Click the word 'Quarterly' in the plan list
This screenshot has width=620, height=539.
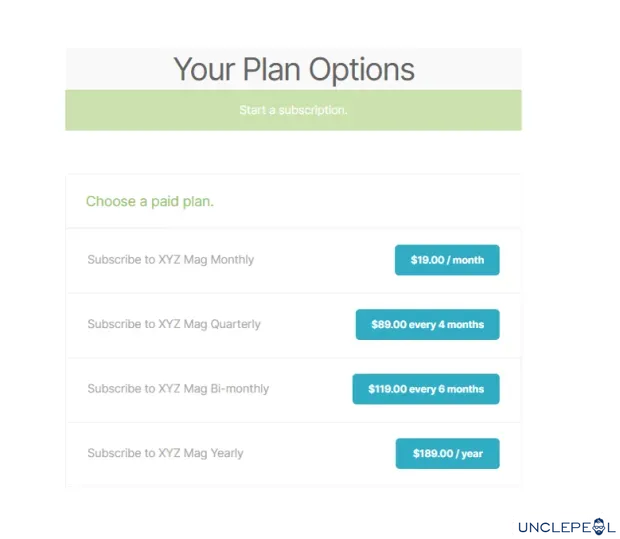point(235,324)
